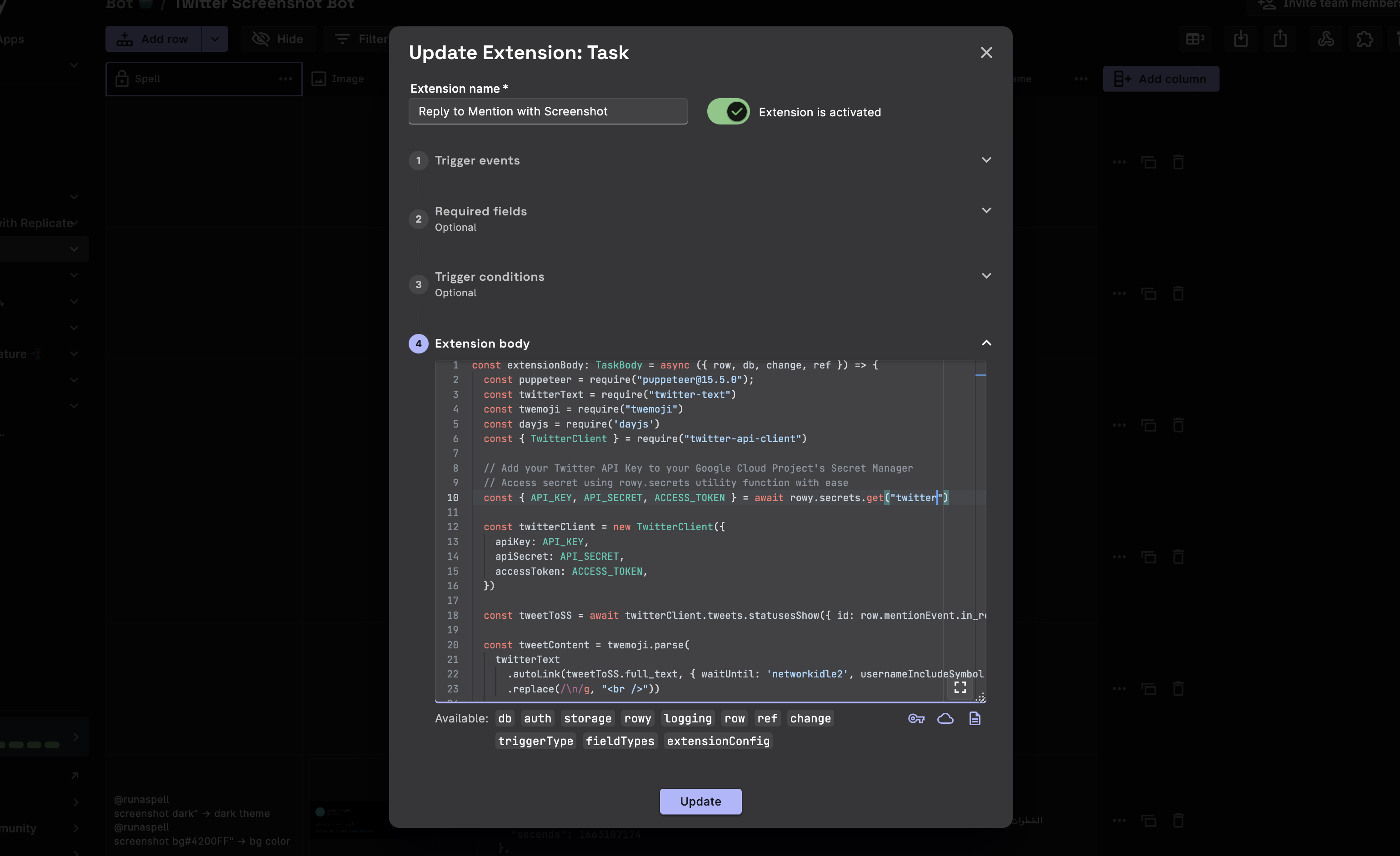
Task: Click the Add row dropdown arrow button
Action: (215, 39)
